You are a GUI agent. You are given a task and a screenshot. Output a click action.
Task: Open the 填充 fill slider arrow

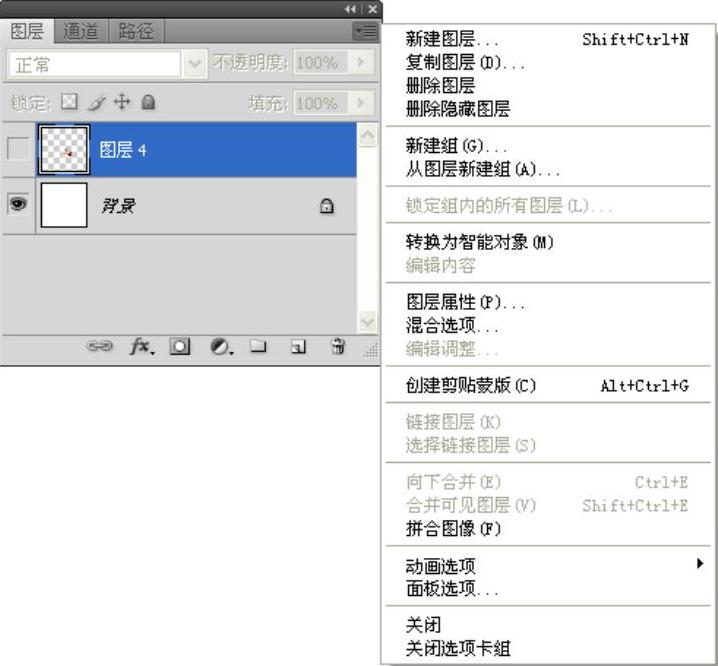point(361,103)
